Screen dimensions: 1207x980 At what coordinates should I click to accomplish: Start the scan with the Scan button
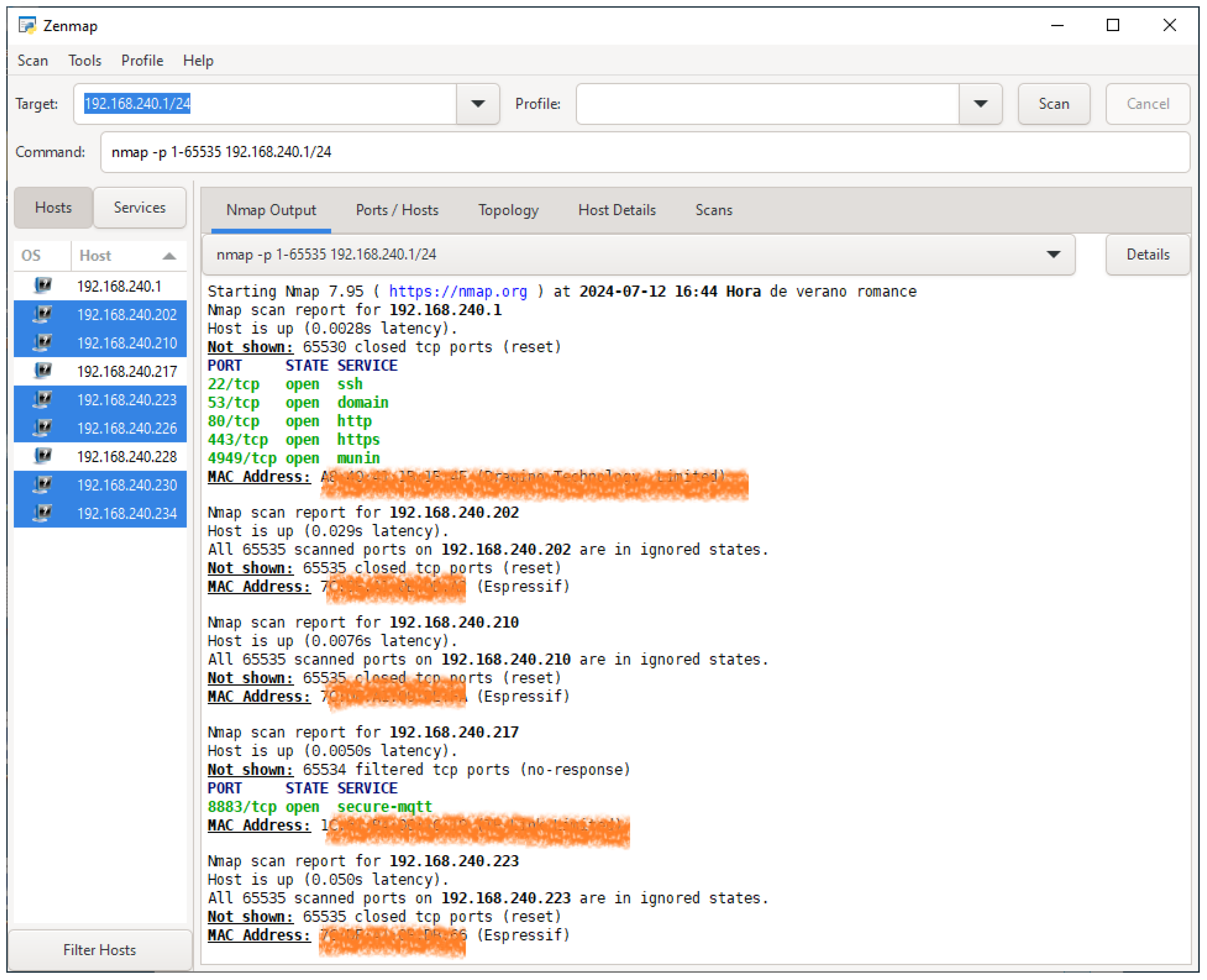[1054, 104]
